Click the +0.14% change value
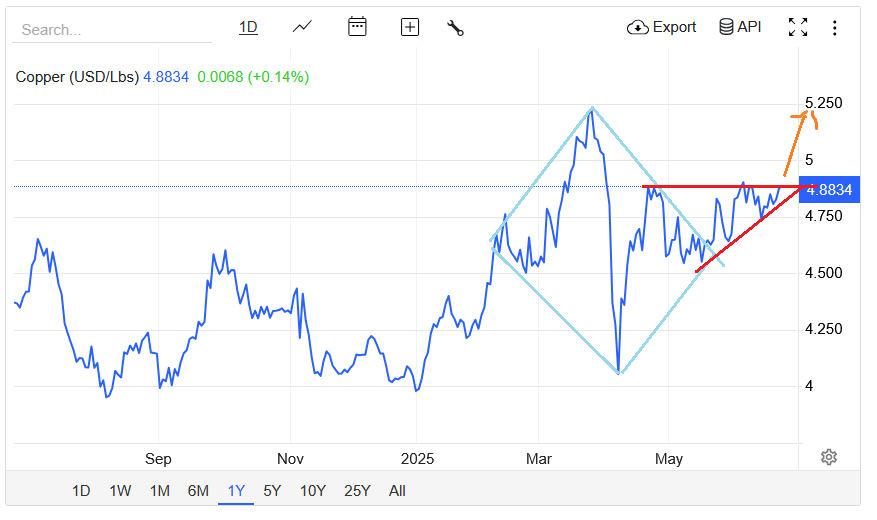The height and width of the screenshot is (520, 877). pyautogui.click(x=279, y=77)
